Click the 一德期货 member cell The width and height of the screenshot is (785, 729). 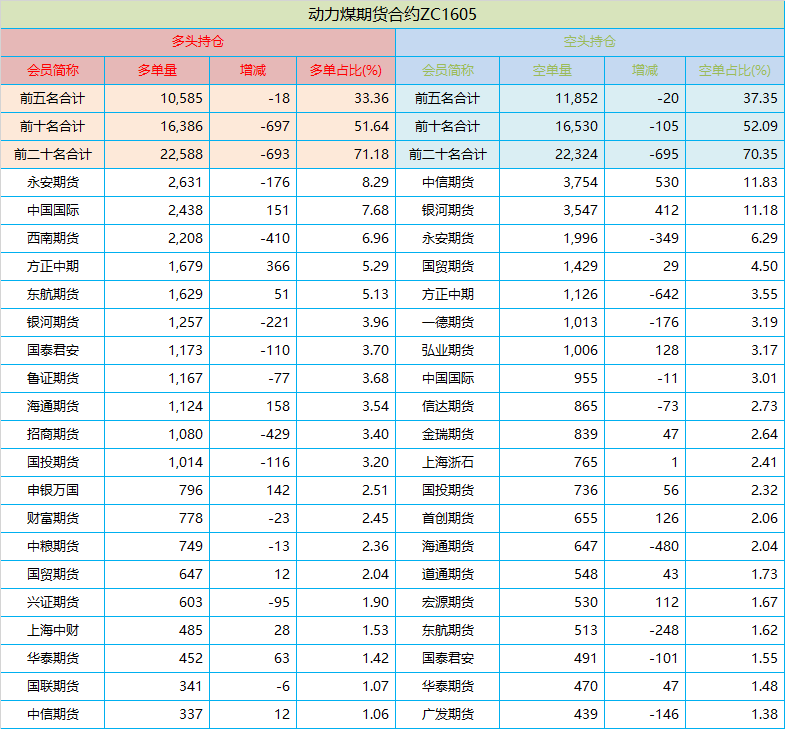tap(448, 322)
